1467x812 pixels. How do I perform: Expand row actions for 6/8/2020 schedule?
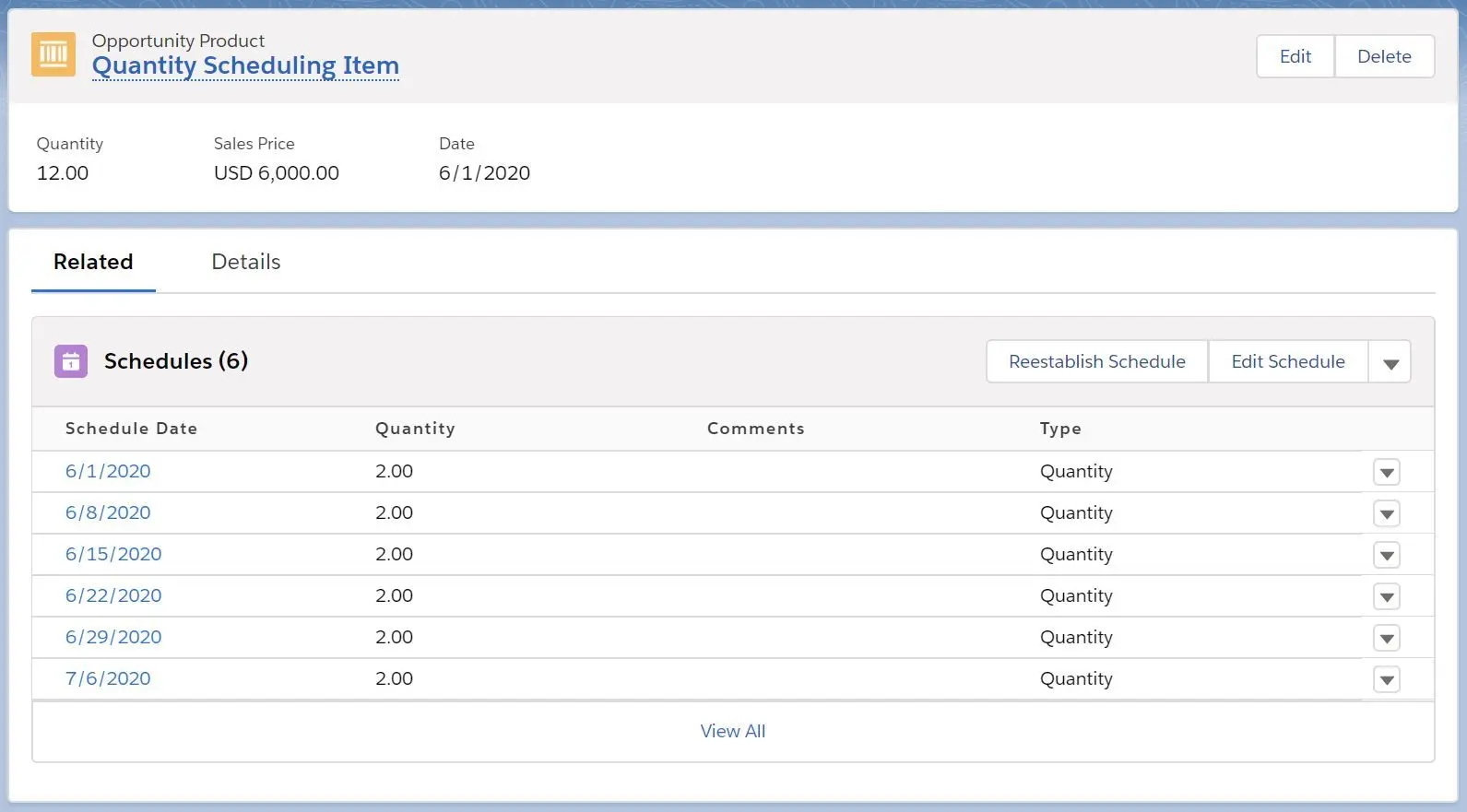1387,513
